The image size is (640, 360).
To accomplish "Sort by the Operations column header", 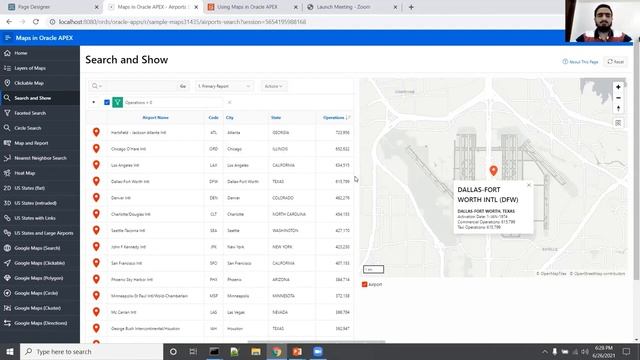I will pyautogui.click(x=333, y=118).
